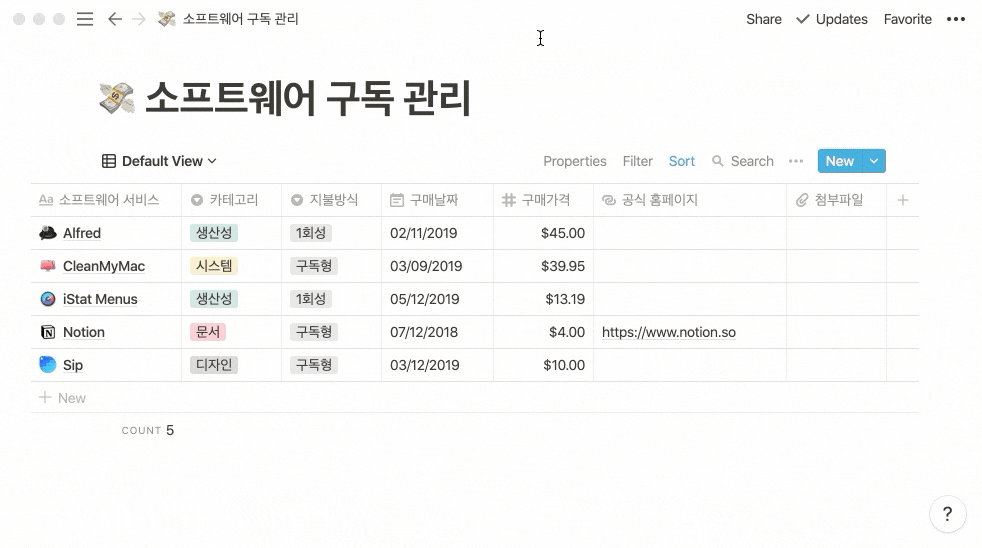Click the empty homepage cell for Alfred

pos(690,233)
